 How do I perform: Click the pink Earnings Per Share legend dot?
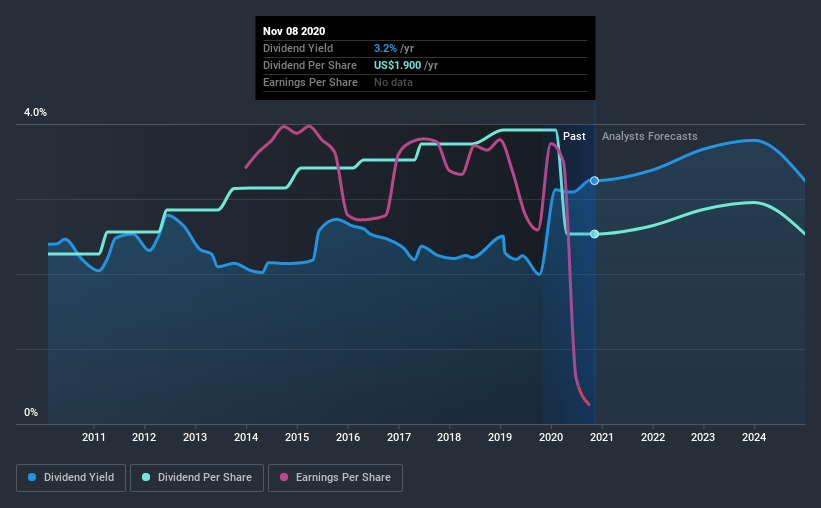pos(284,477)
